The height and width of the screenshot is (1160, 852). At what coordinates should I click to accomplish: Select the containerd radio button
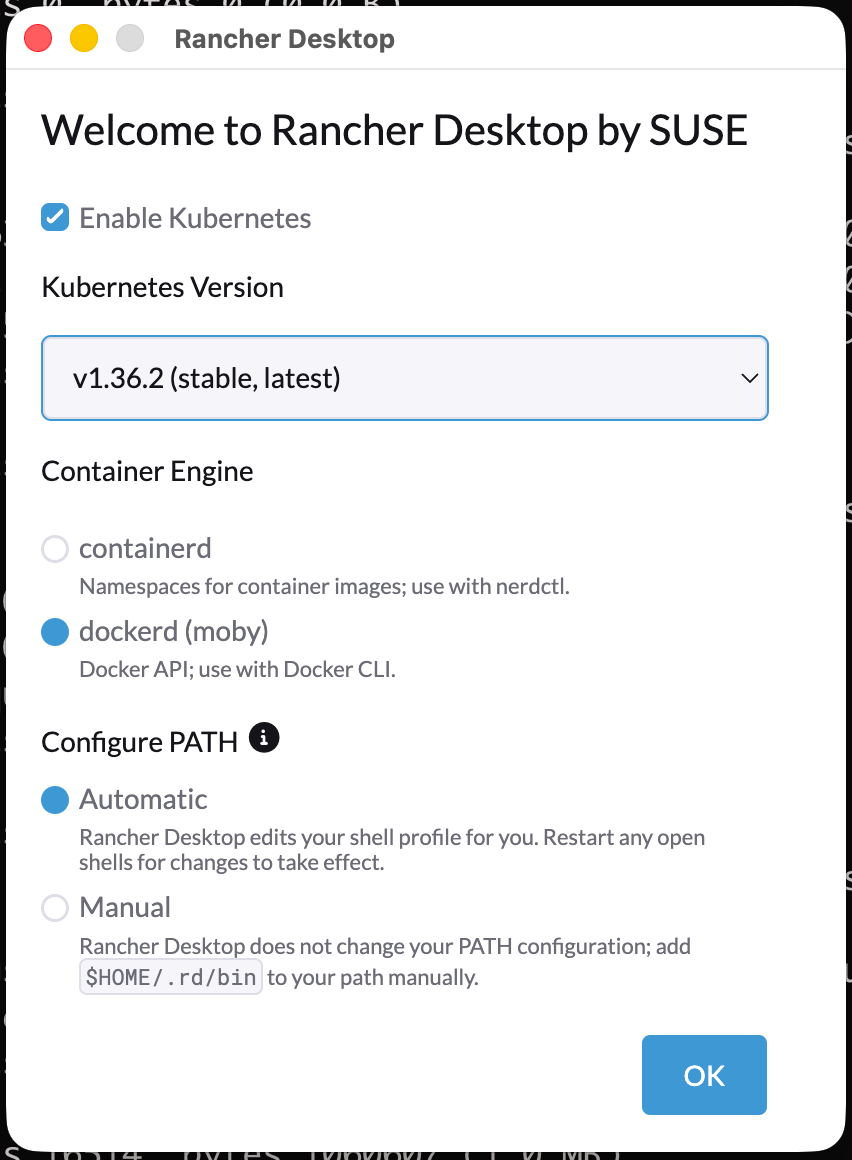(55, 549)
